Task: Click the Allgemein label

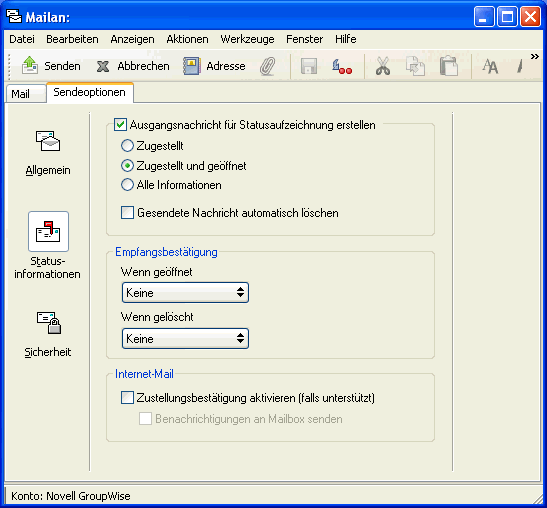Action: click(48, 170)
